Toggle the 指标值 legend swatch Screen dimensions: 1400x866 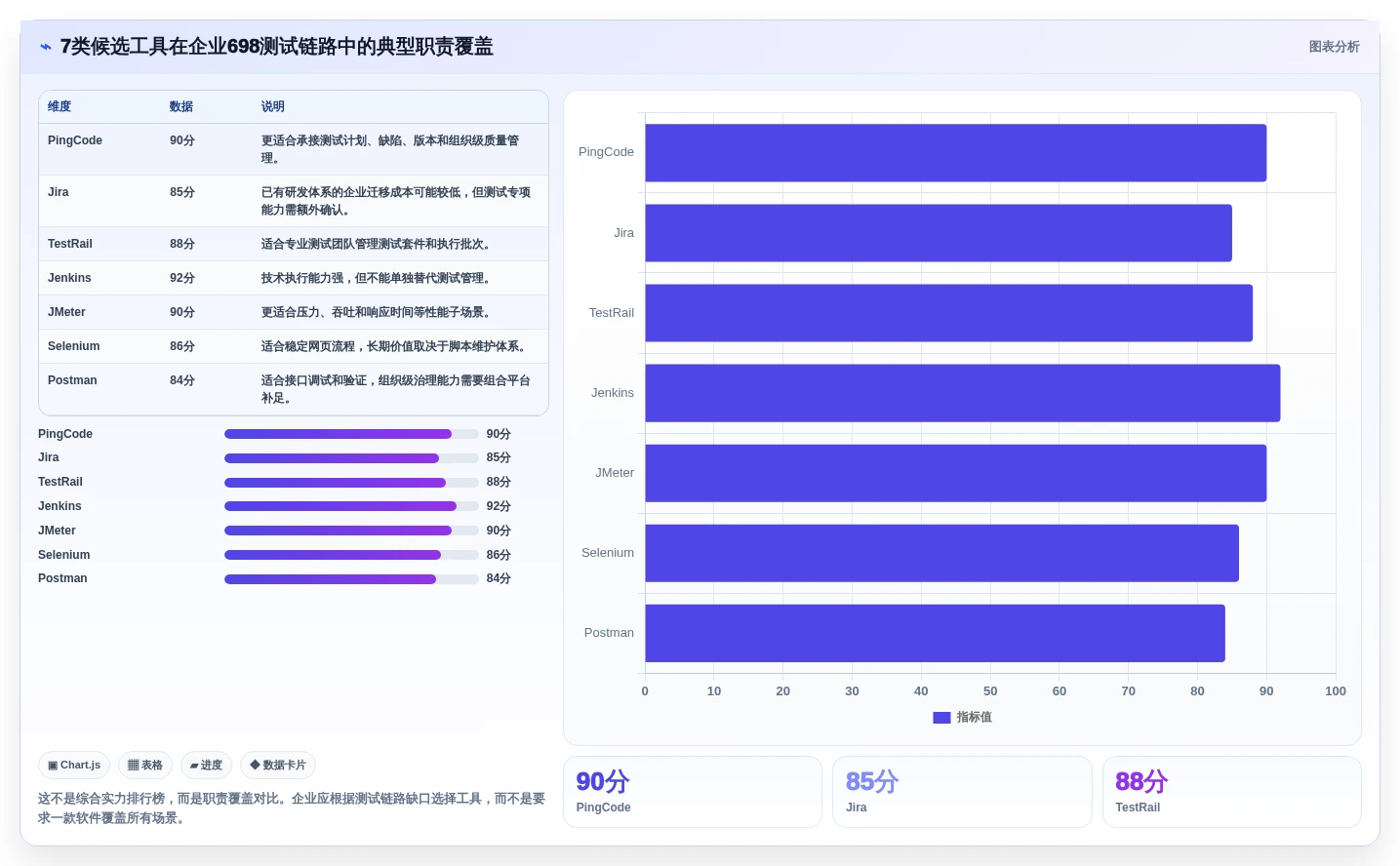(941, 718)
